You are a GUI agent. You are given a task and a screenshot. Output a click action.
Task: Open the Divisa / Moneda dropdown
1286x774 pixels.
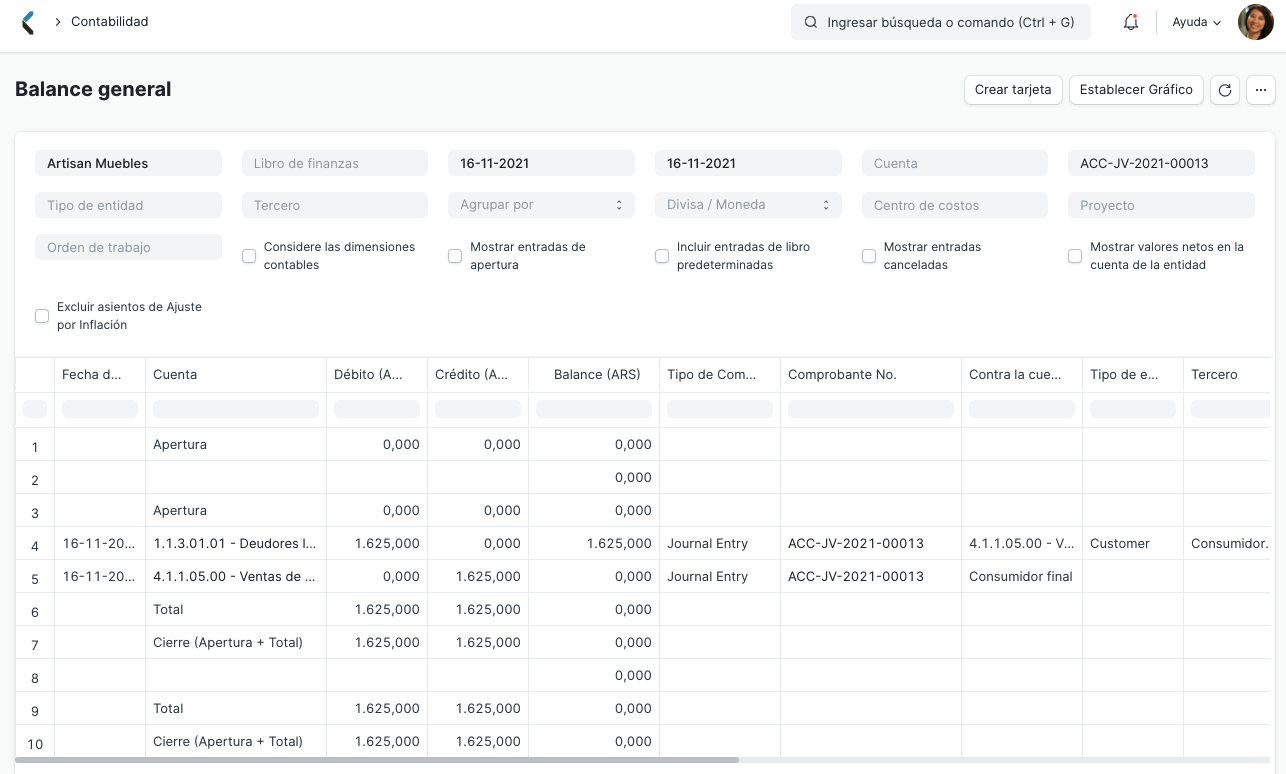click(x=748, y=205)
